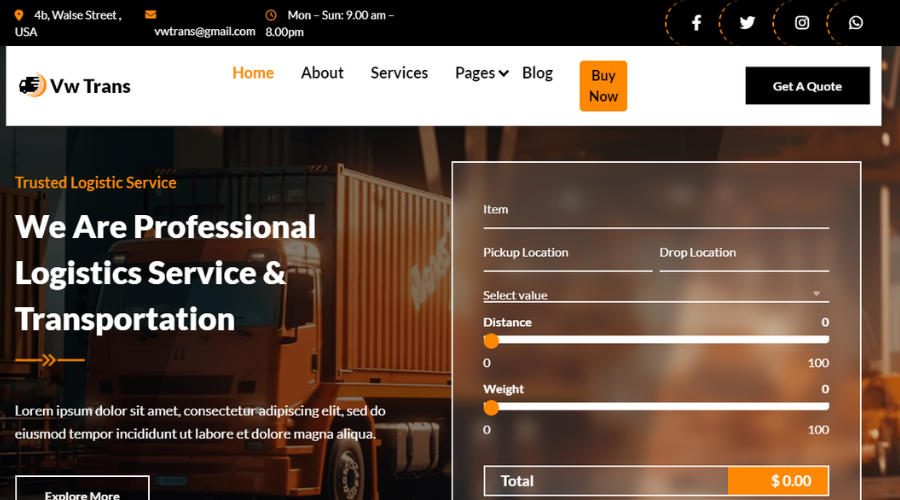Click the Vw Trans site title

90,86
